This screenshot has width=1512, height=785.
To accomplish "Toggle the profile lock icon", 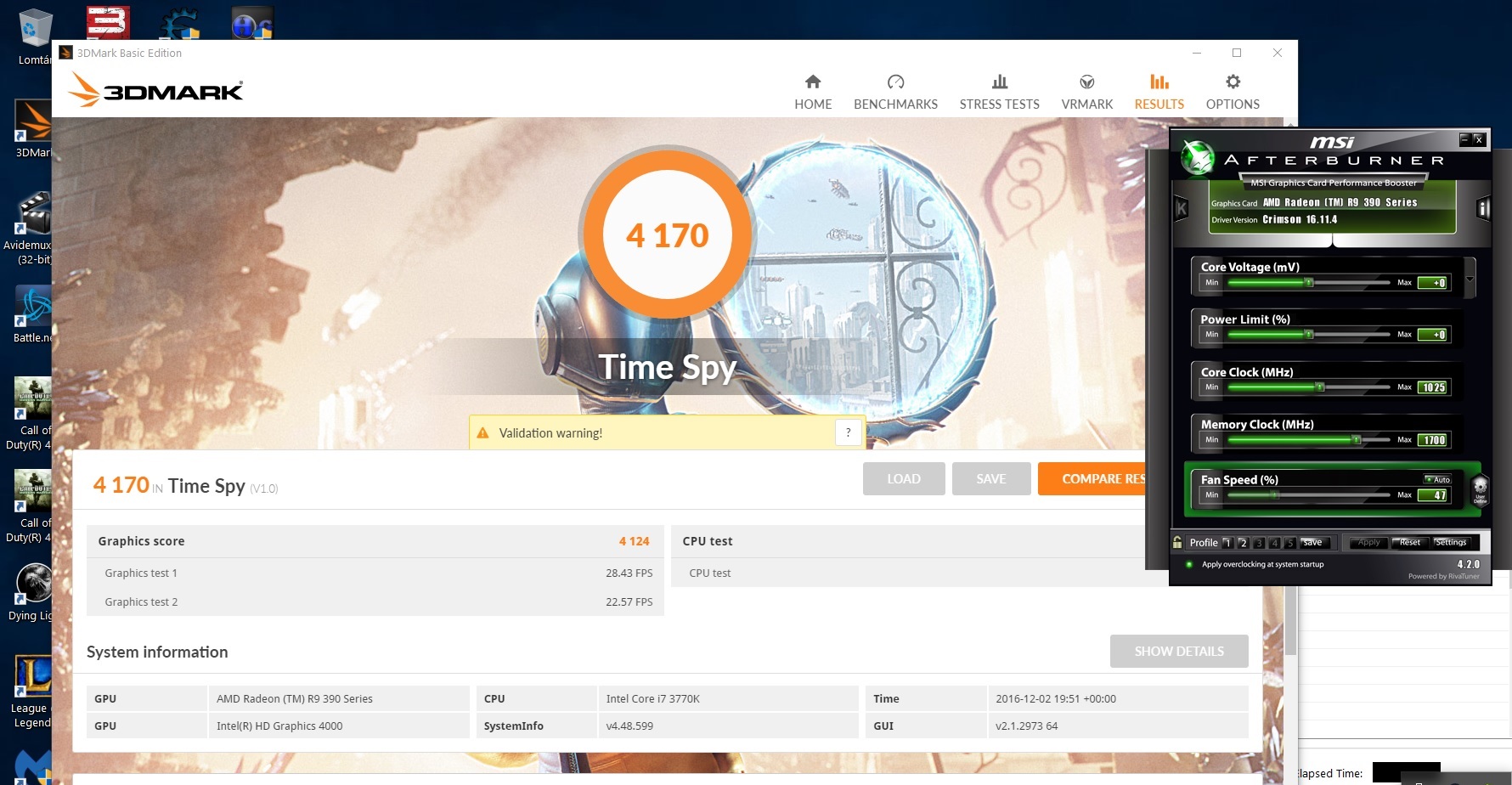I will [1177, 541].
